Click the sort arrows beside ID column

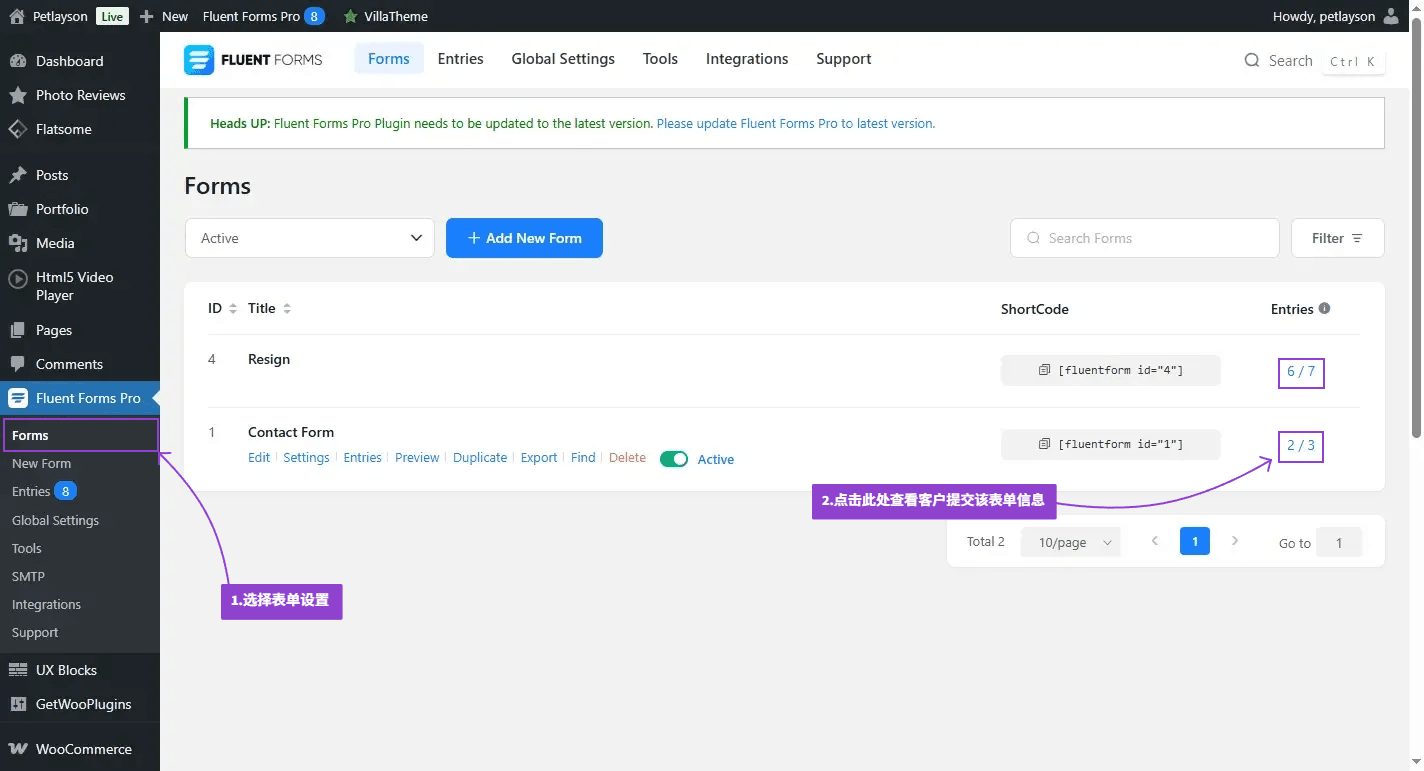pyautogui.click(x=233, y=309)
